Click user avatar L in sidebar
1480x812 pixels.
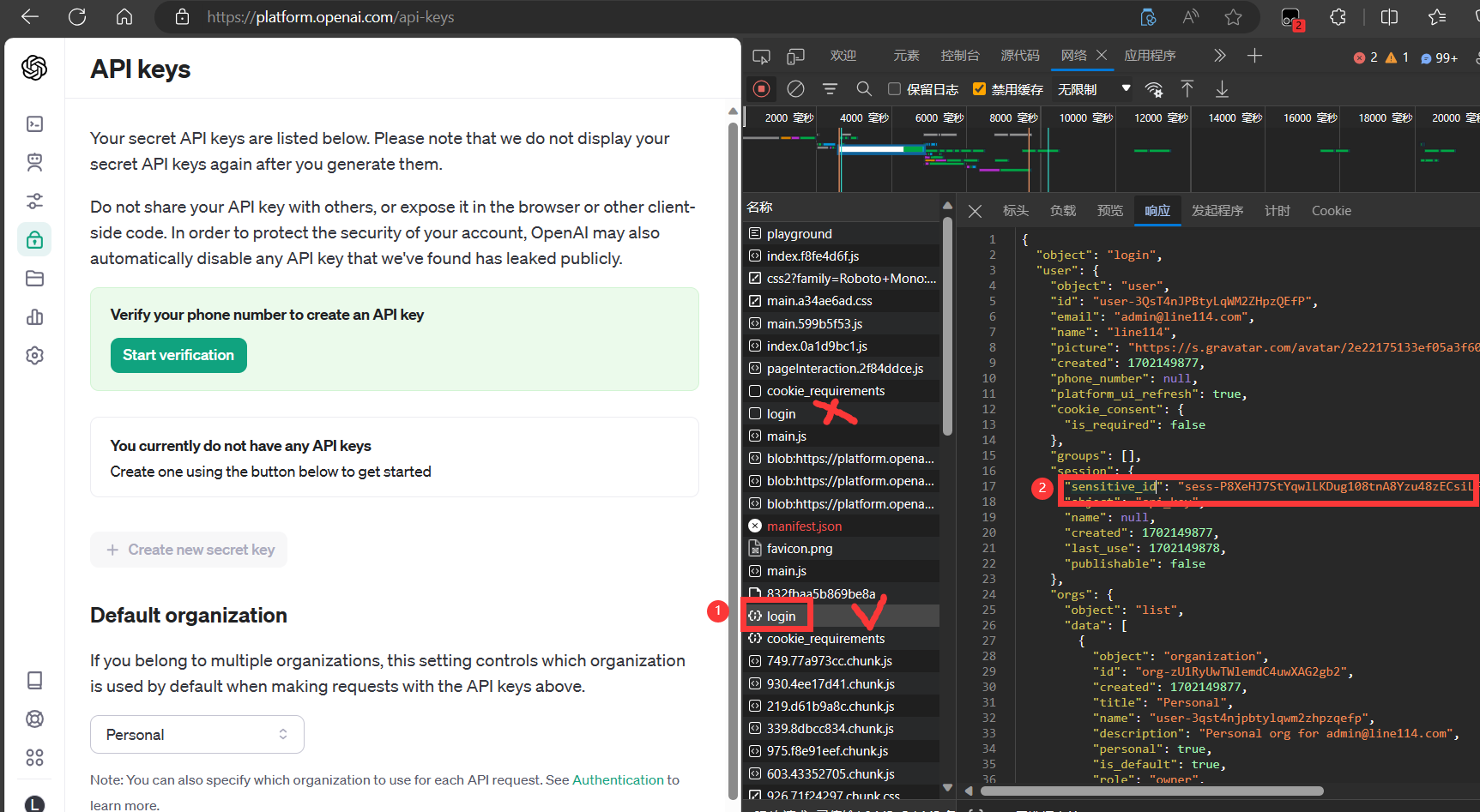34,803
